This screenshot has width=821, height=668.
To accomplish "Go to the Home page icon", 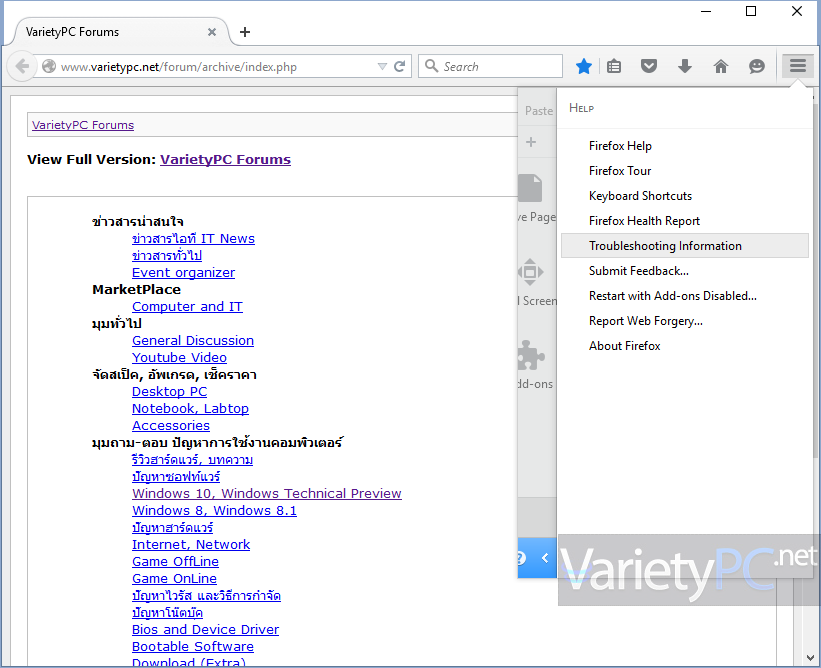I will (721, 66).
